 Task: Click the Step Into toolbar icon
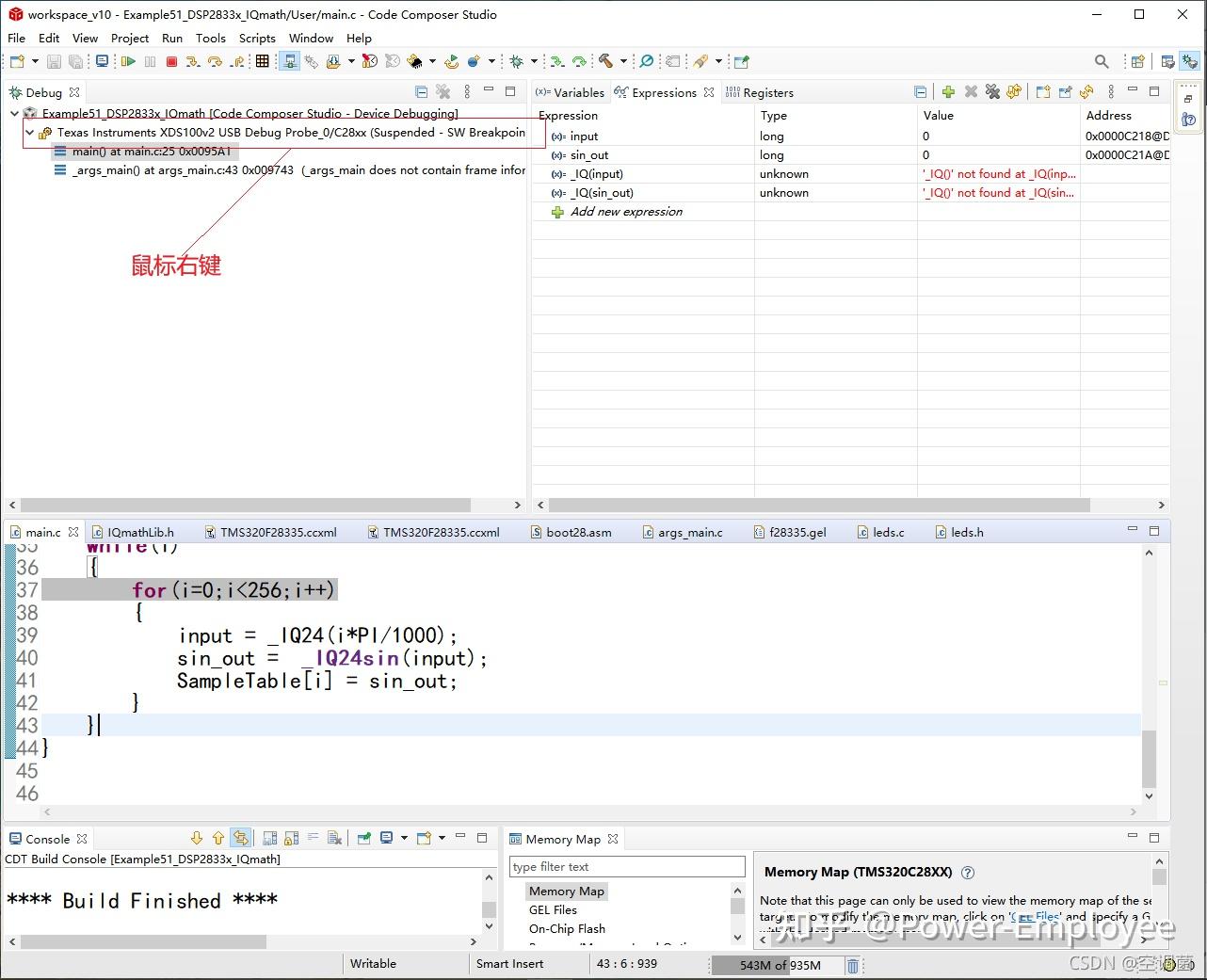(x=192, y=61)
